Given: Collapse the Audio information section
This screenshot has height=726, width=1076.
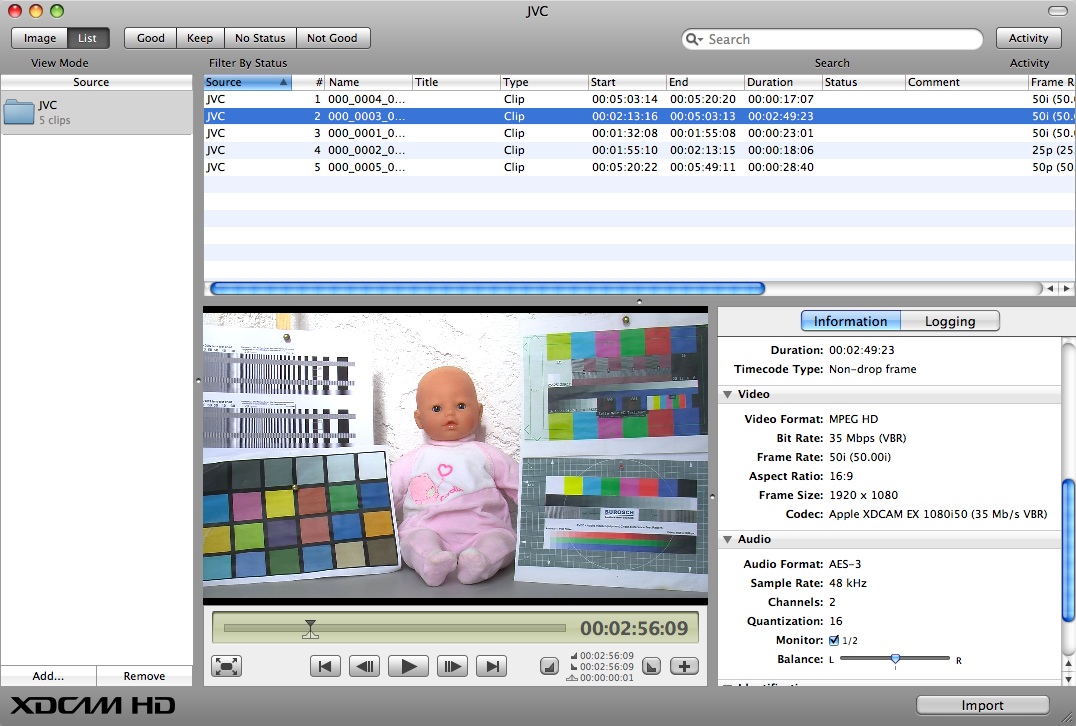Looking at the screenshot, I should click(x=727, y=539).
